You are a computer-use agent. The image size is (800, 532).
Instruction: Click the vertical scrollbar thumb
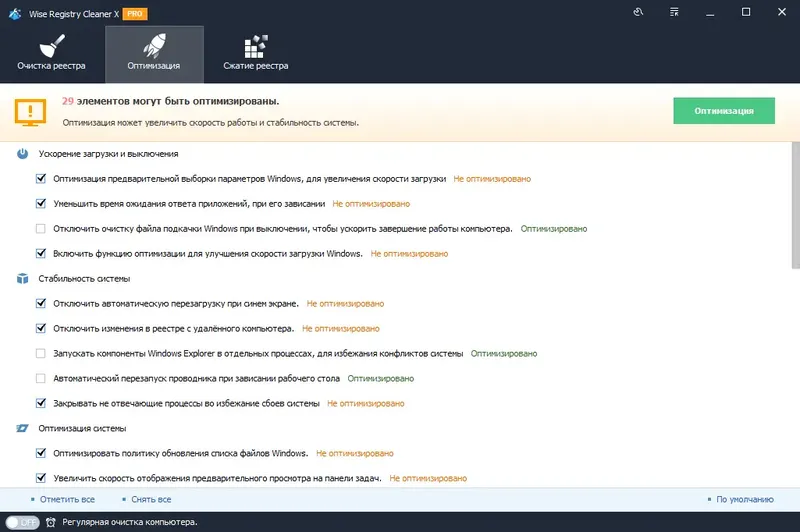(795, 206)
